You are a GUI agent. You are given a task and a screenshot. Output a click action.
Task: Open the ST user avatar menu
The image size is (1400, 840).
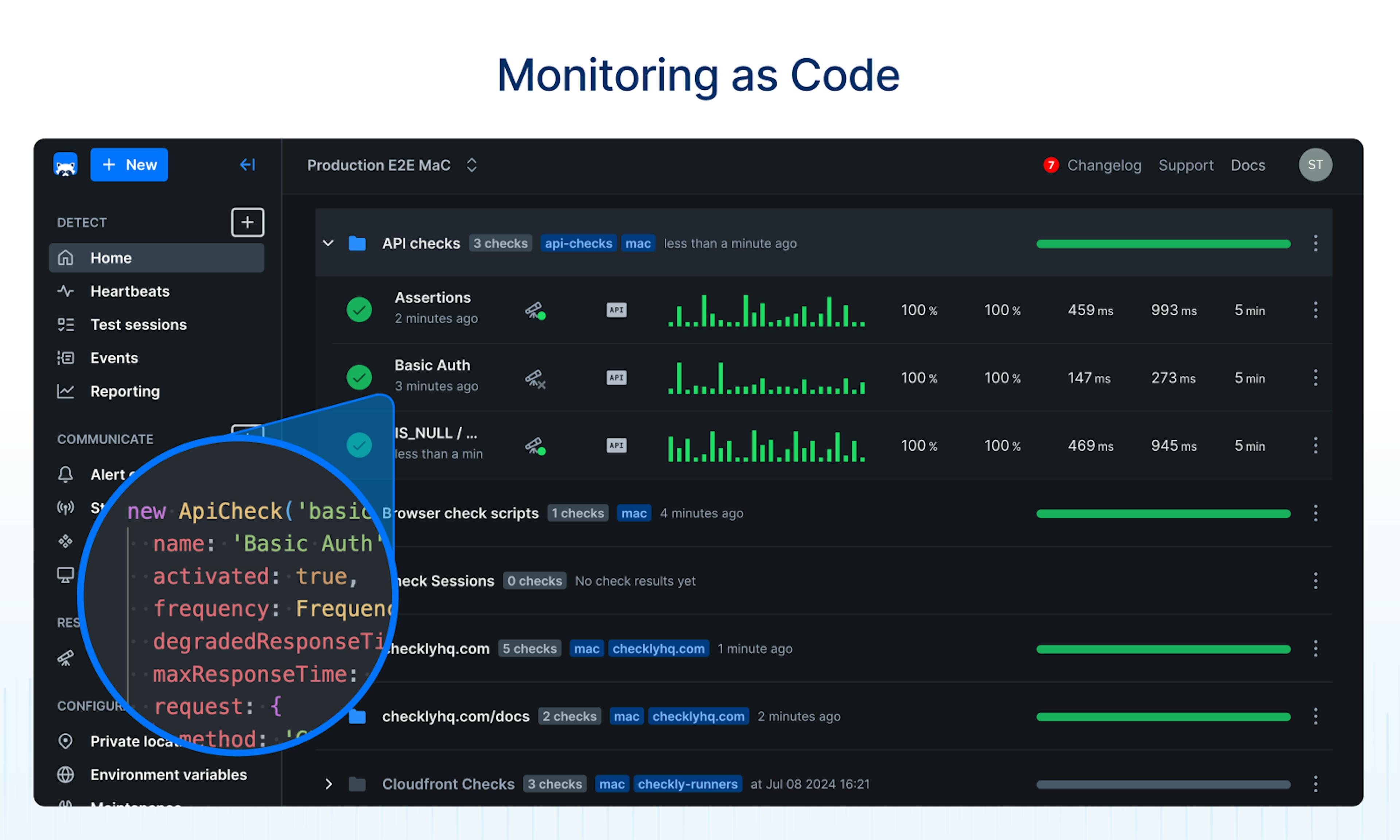1315,165
